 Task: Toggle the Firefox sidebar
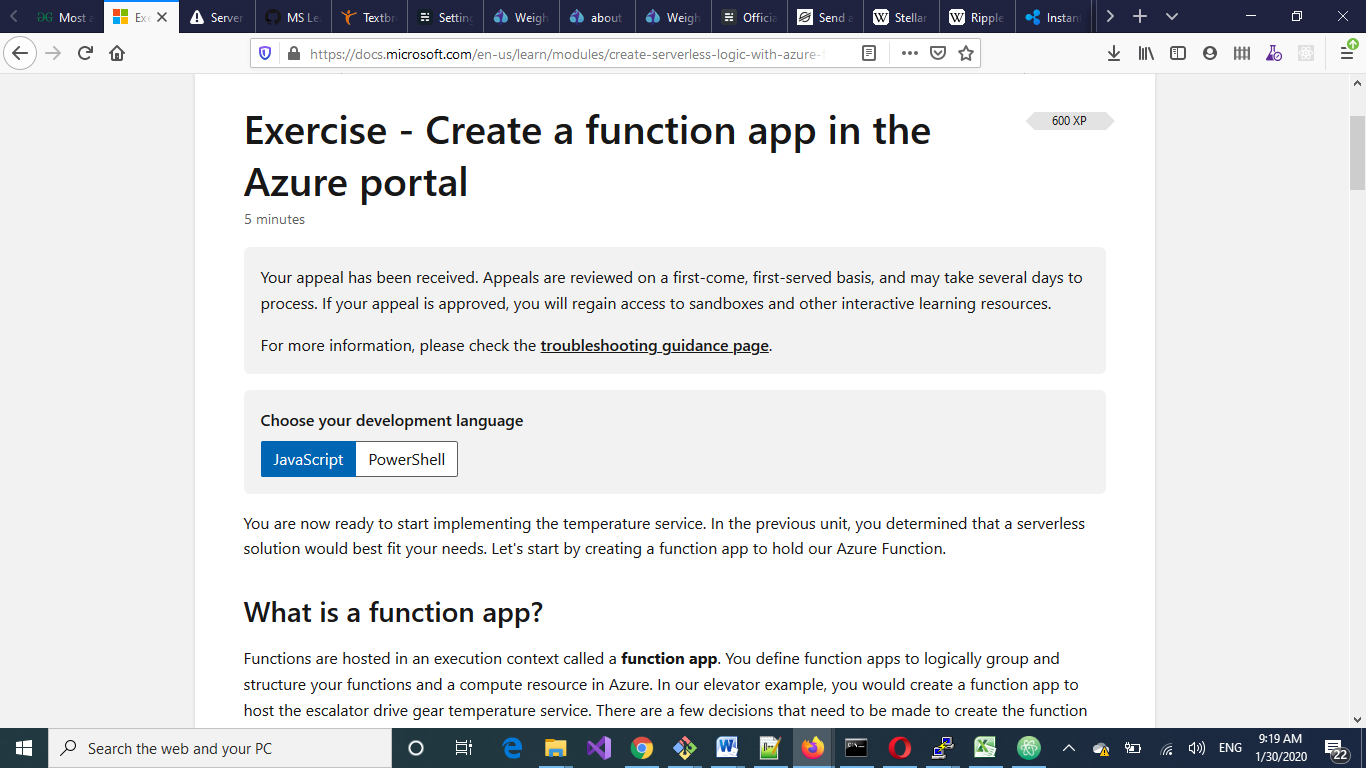1178,53
